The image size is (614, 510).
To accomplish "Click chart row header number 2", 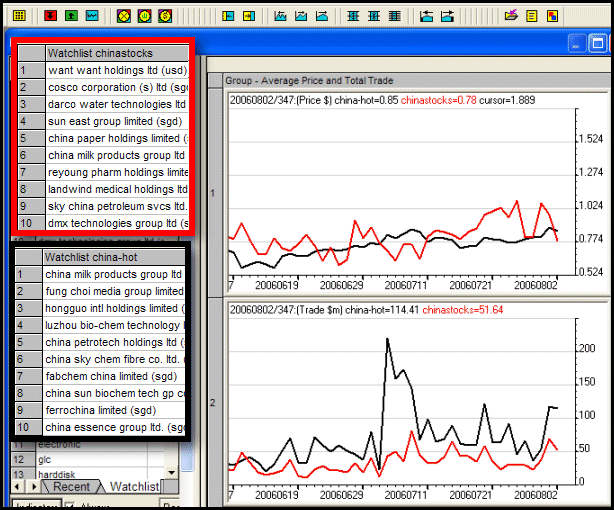I will click(x=215, y=403).
